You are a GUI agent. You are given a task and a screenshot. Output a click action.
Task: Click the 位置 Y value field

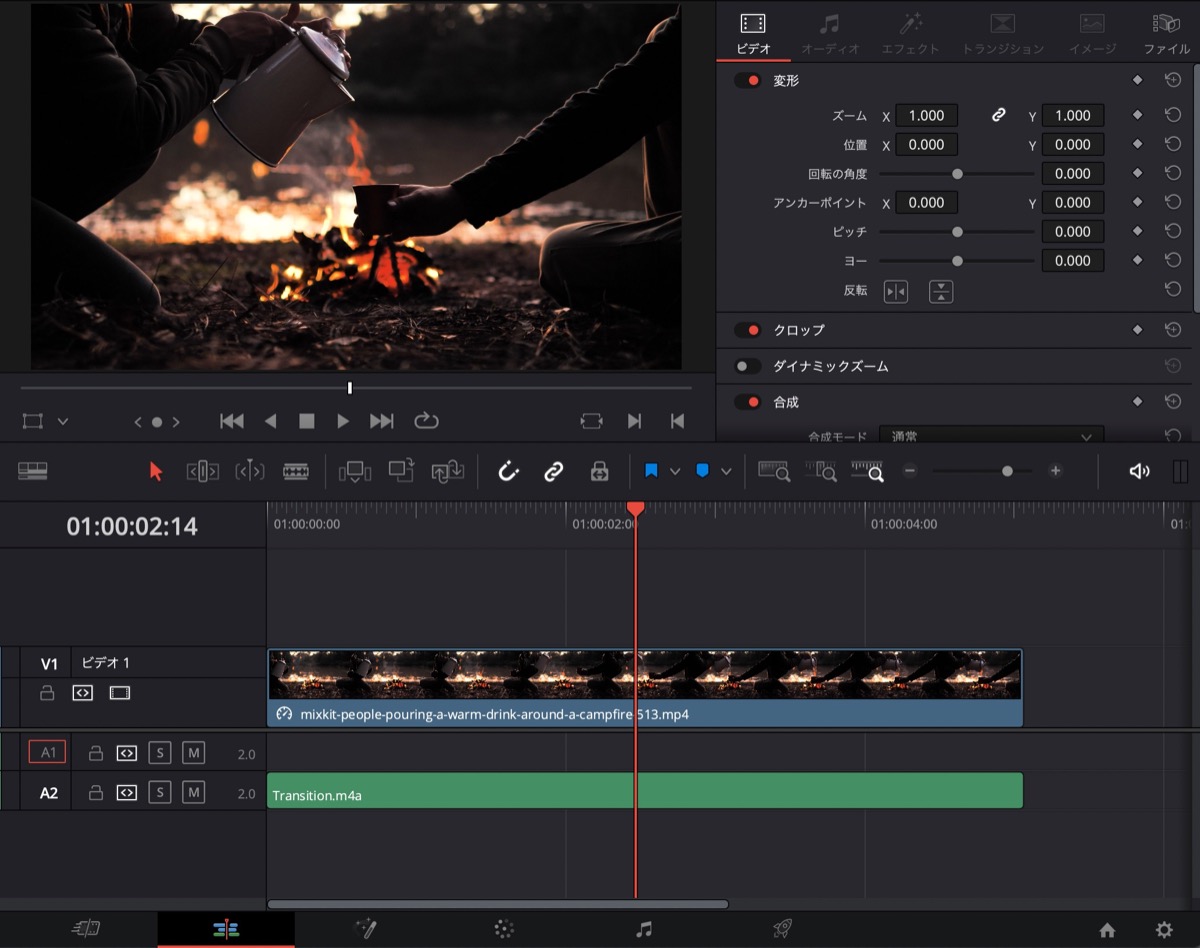1073,145
